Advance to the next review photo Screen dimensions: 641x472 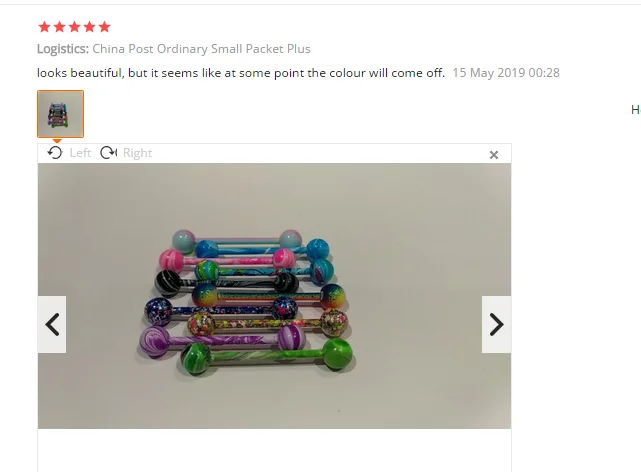click(x=496, y=324)
